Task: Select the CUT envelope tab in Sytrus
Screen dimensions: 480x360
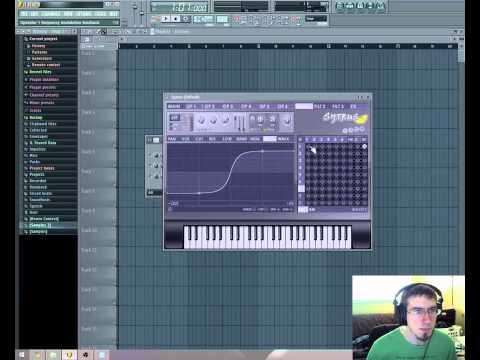Action: tap(199, 139)
